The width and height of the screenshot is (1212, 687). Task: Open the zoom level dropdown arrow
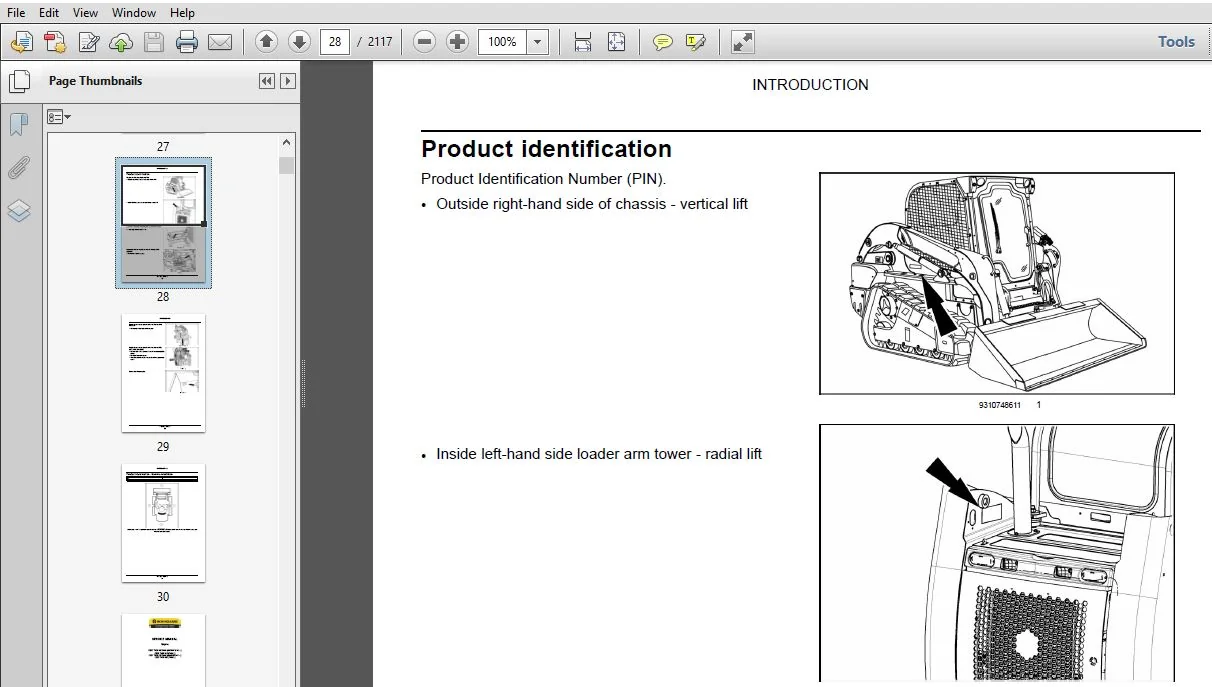pos(538,42)
